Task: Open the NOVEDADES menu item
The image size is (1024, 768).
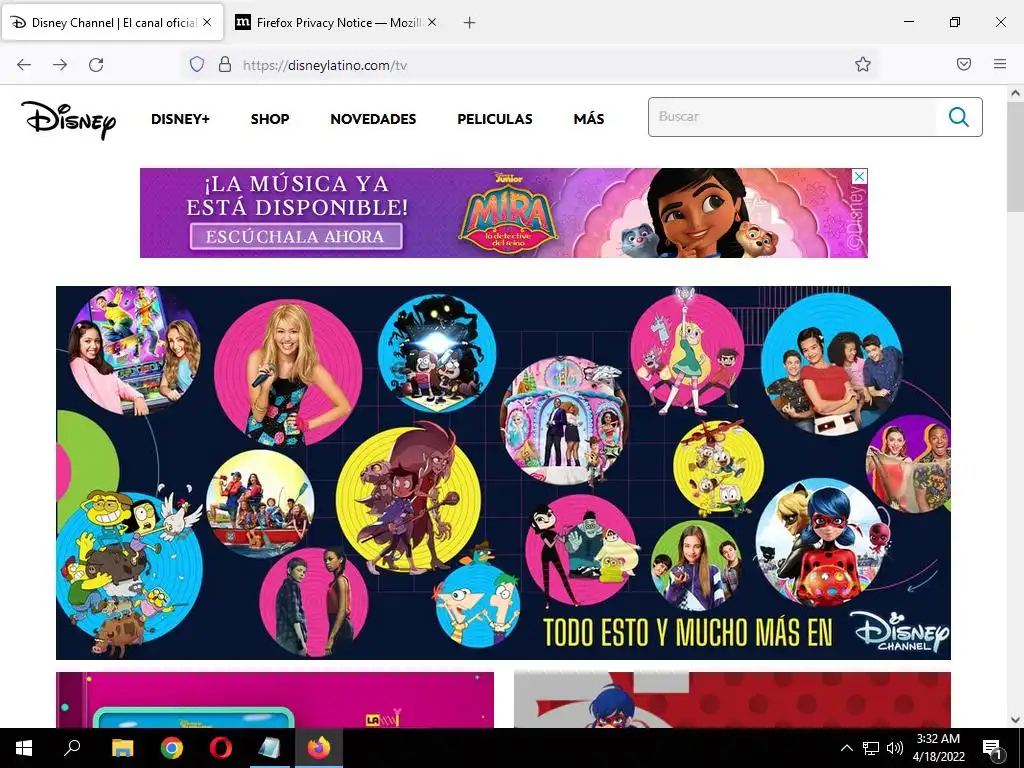Action: click(x=373, y=119)
